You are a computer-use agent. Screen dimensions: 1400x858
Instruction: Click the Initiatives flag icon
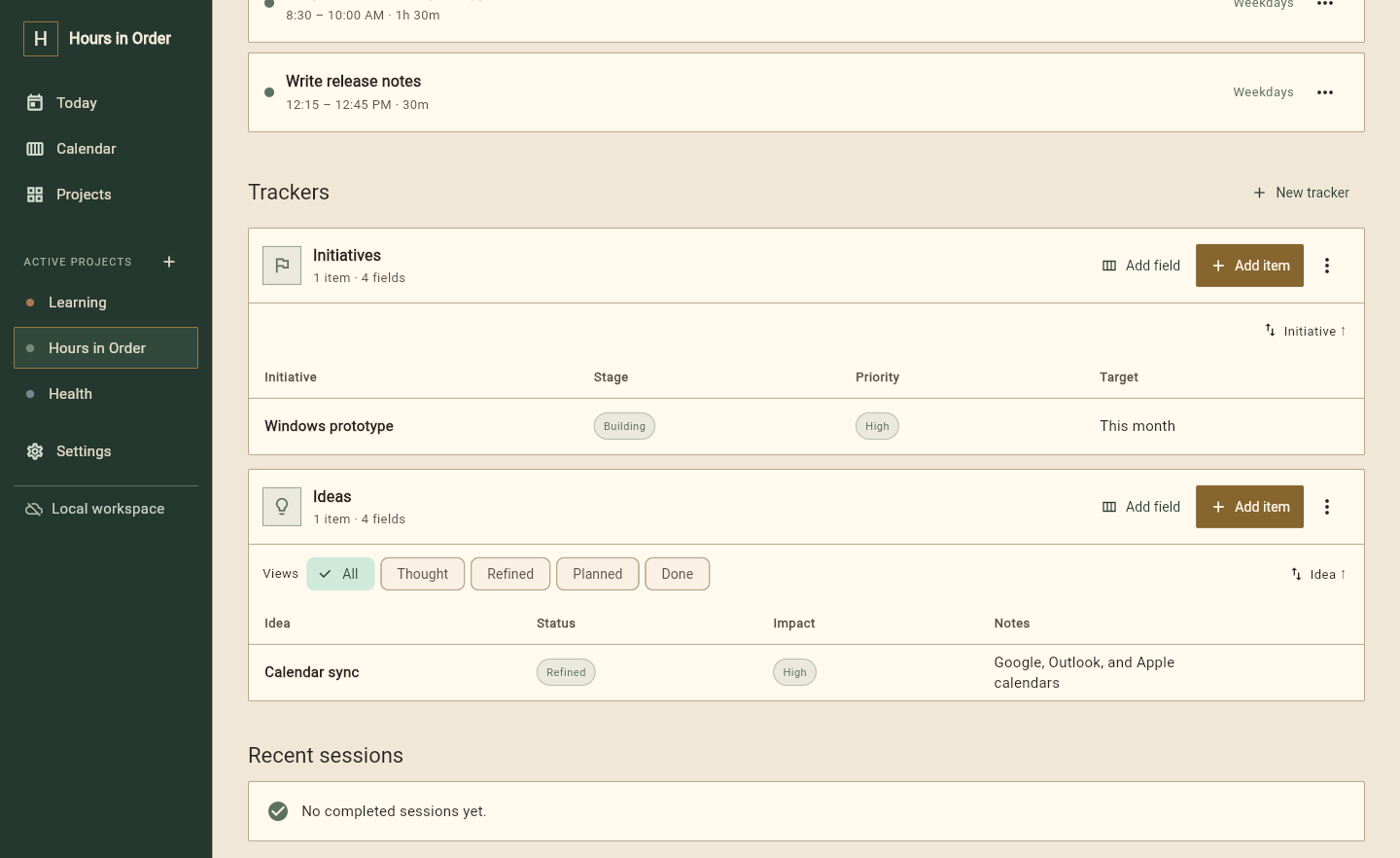(282, 266)
